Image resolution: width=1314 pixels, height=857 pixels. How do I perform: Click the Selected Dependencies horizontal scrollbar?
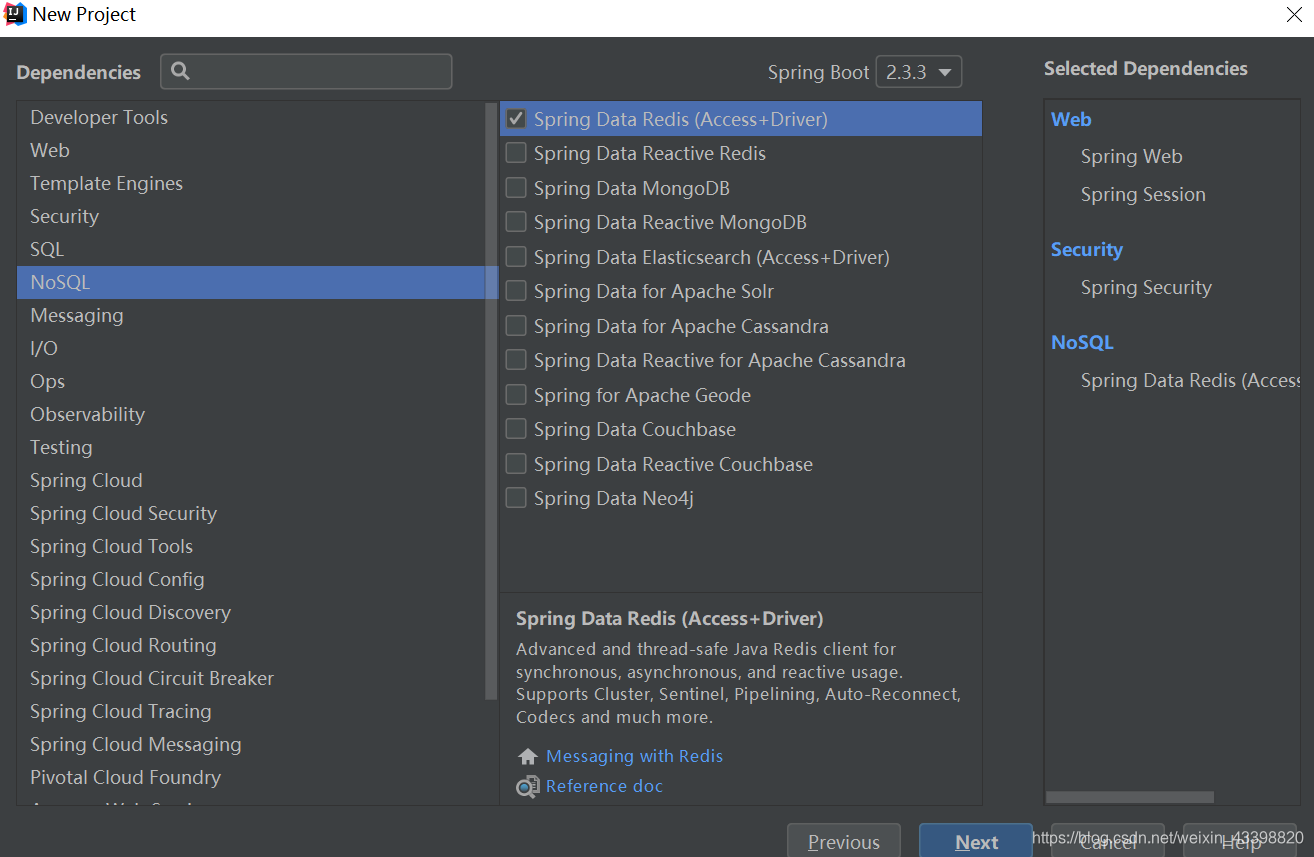1130,797
